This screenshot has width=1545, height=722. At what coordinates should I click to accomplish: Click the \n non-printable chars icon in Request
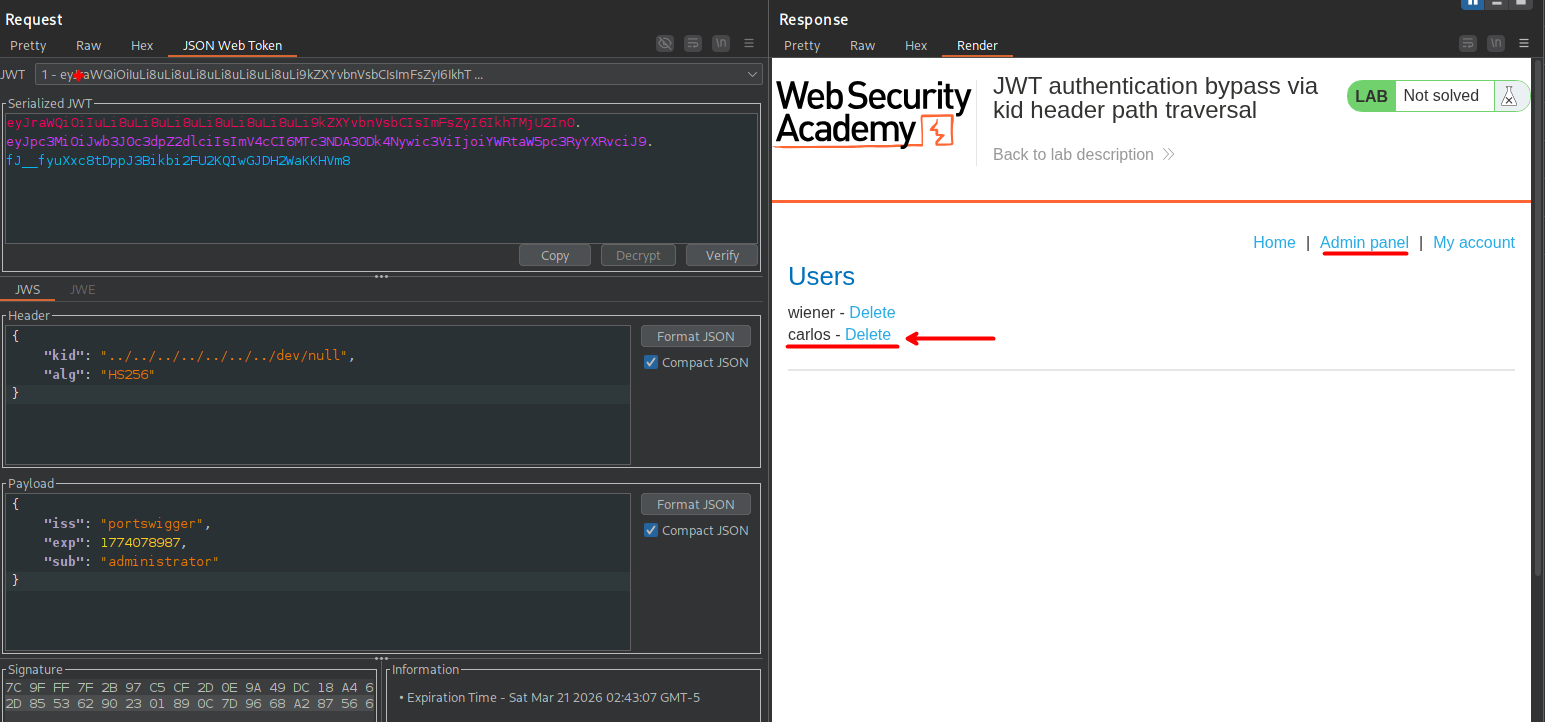[720, 43]
